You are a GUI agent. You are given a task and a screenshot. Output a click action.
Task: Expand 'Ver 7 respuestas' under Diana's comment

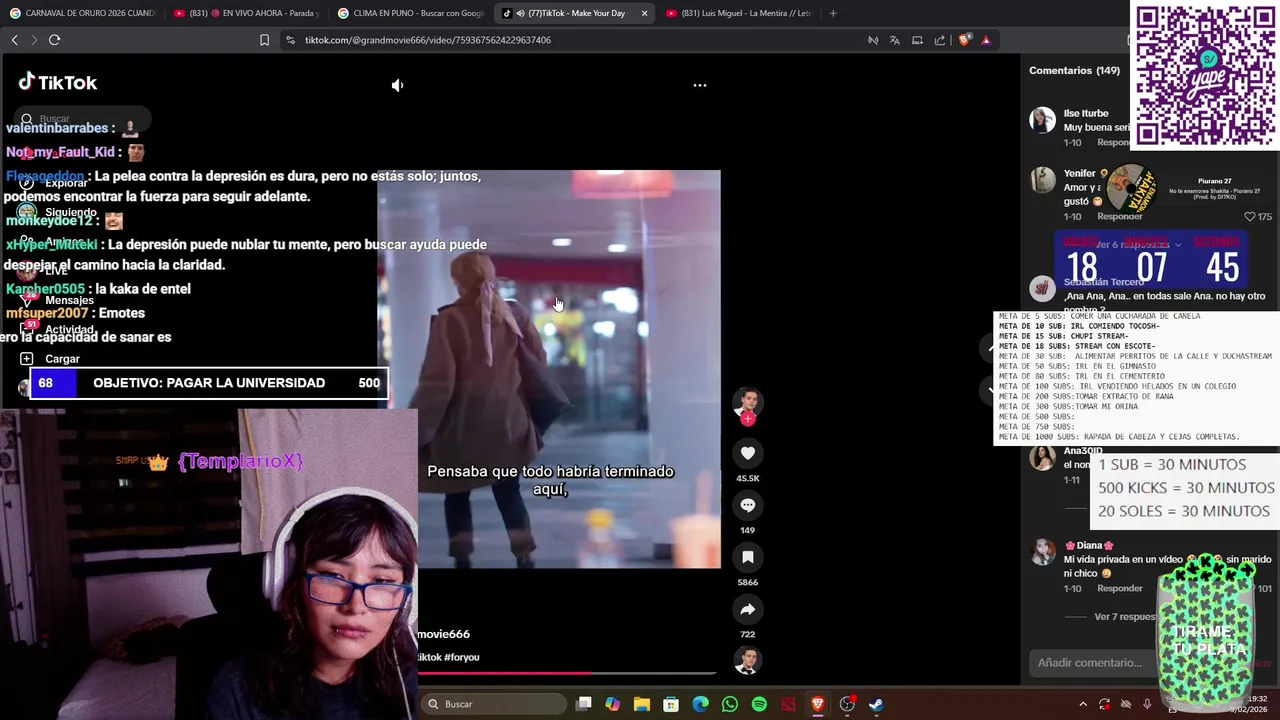pyautogui.click(x=1124, y=617)
